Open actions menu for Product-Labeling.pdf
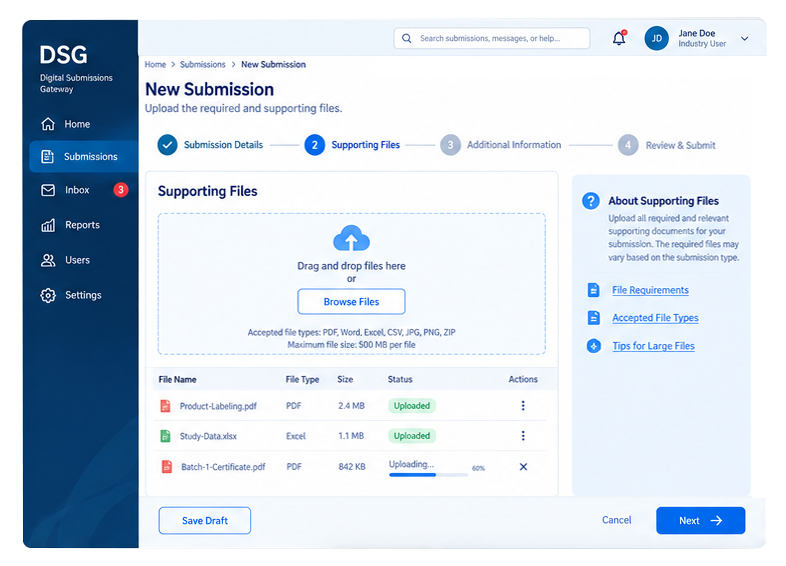 click(523, 406)
